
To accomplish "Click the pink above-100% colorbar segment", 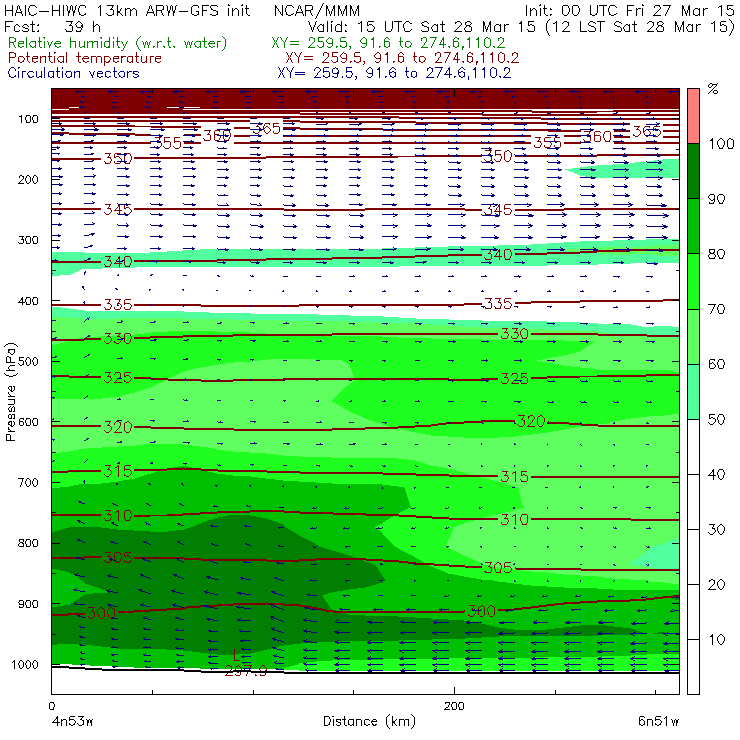I will 693,116.
